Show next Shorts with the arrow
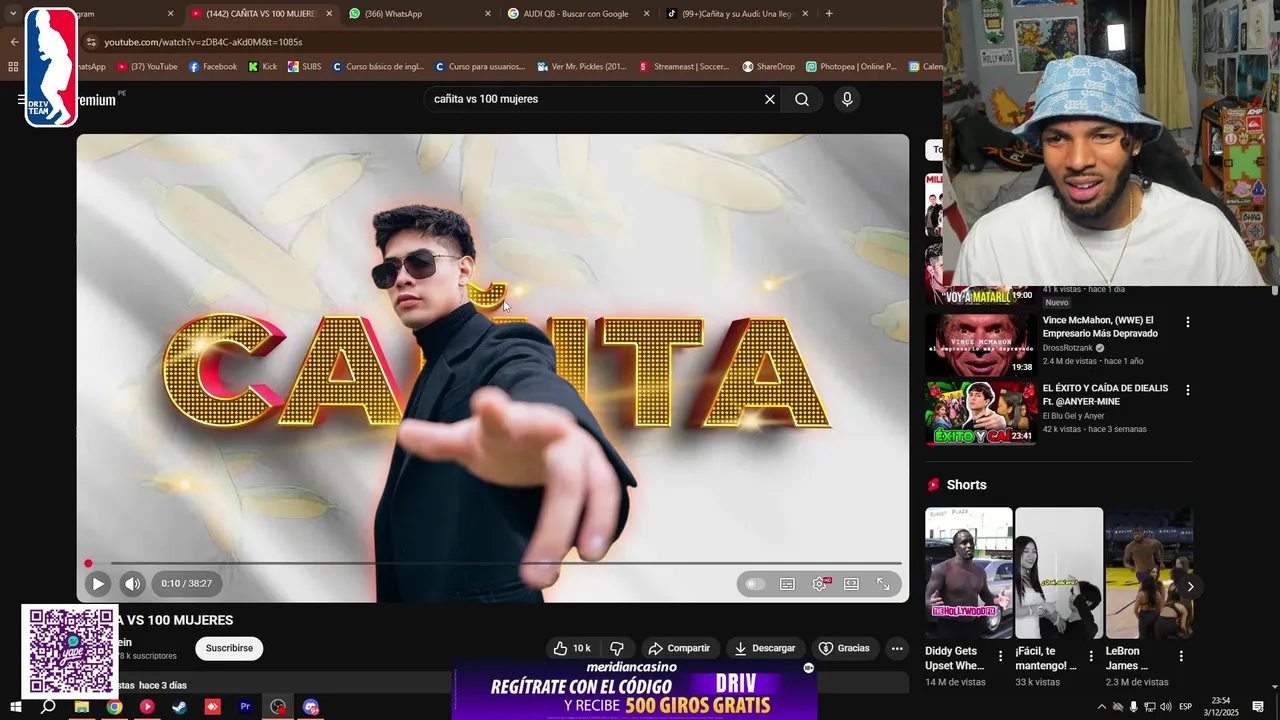 pos(1189,587)
